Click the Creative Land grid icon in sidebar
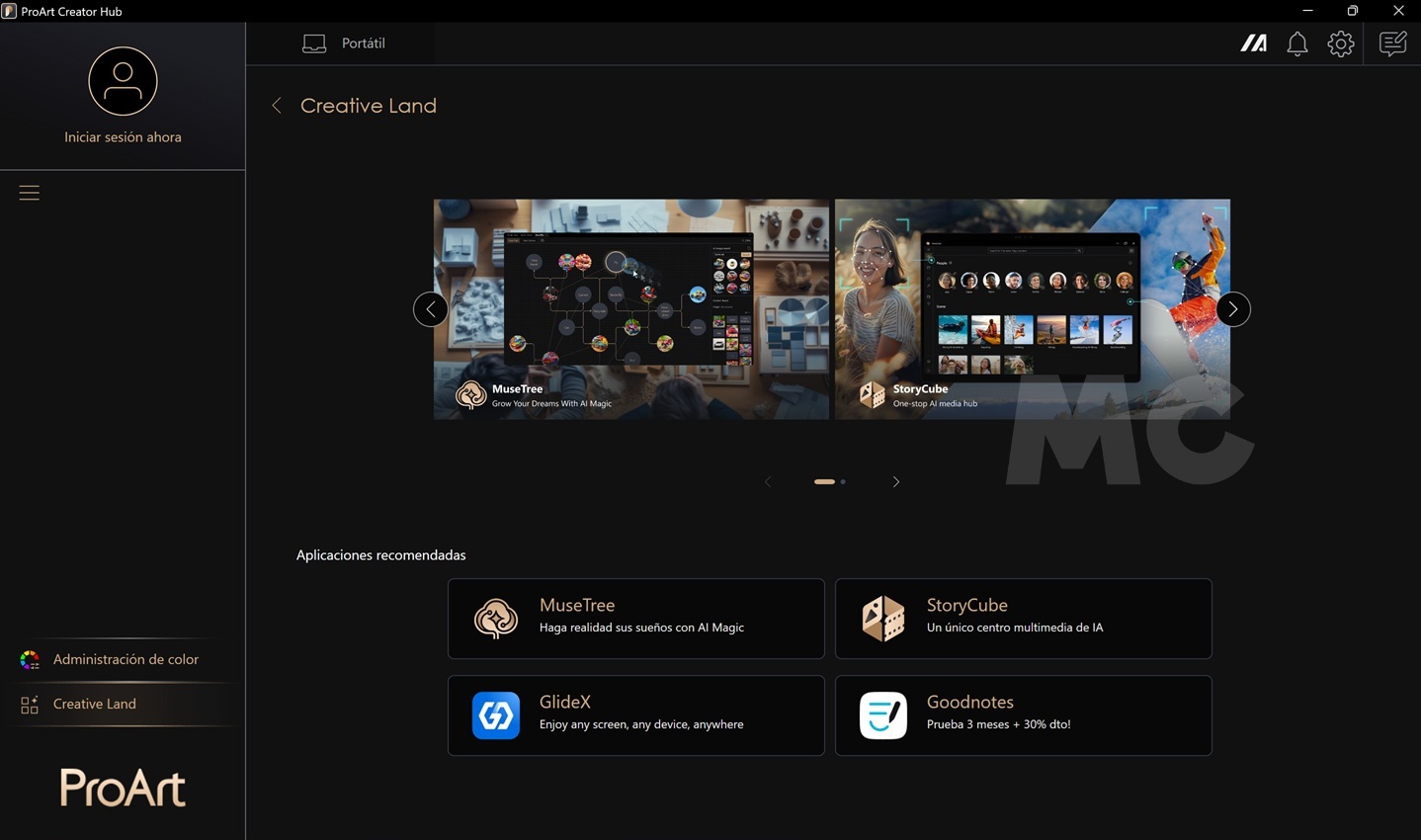 click(x=30, y=704)
